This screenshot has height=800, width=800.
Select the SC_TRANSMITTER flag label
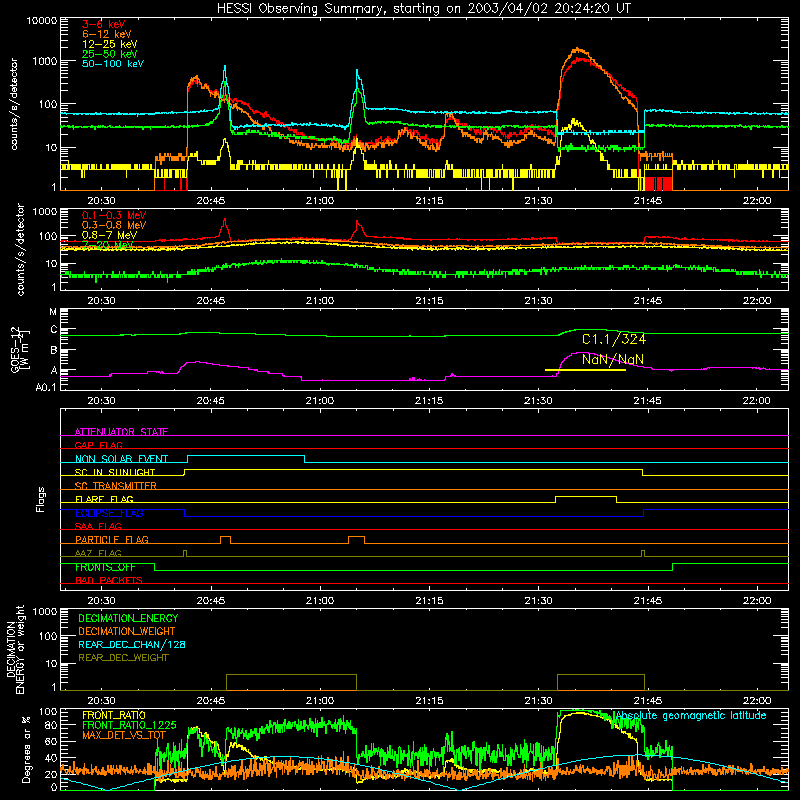(116, 486)
